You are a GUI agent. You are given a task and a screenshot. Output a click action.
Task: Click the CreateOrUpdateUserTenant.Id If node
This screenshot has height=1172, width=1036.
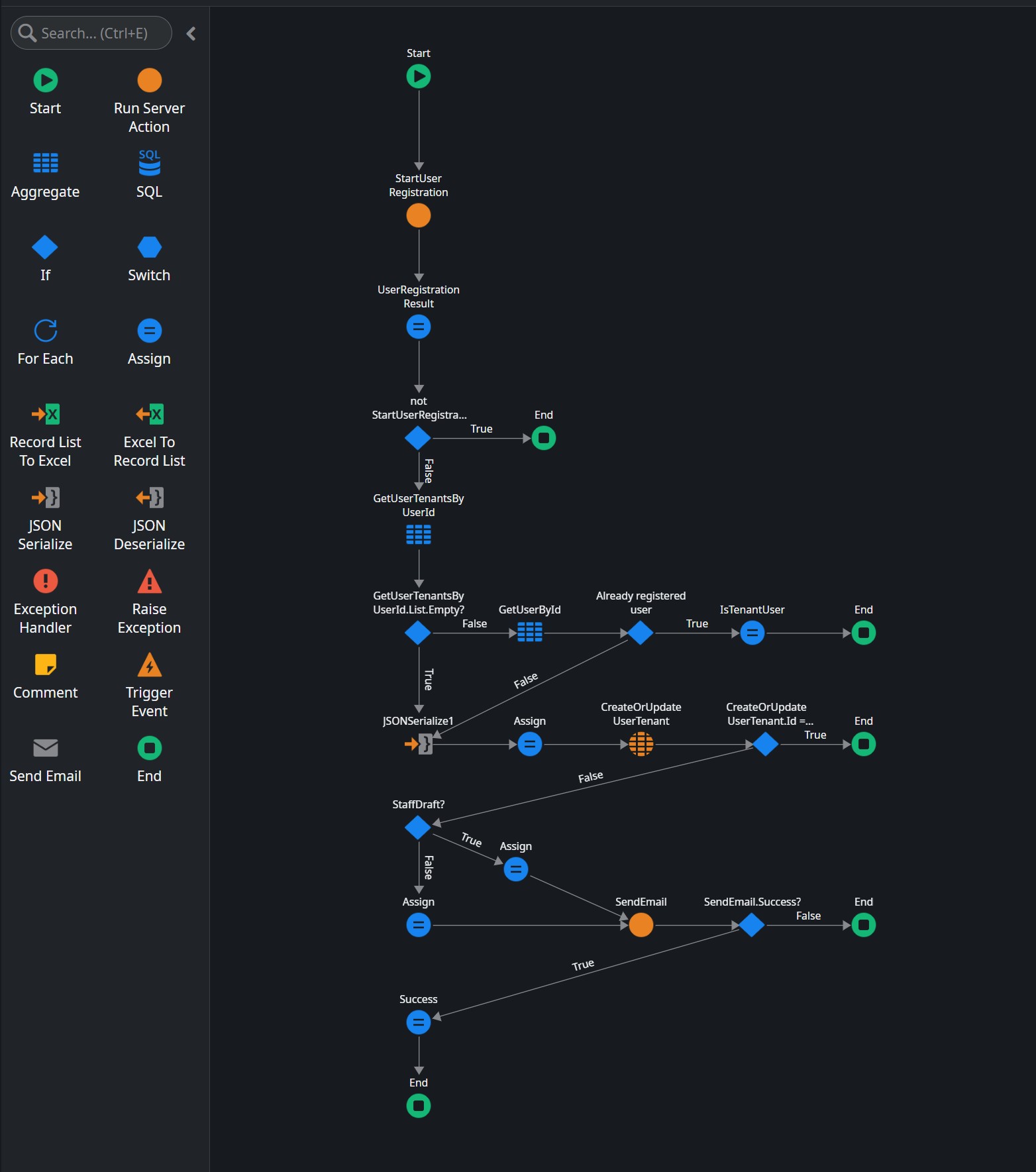coord(766,745)
